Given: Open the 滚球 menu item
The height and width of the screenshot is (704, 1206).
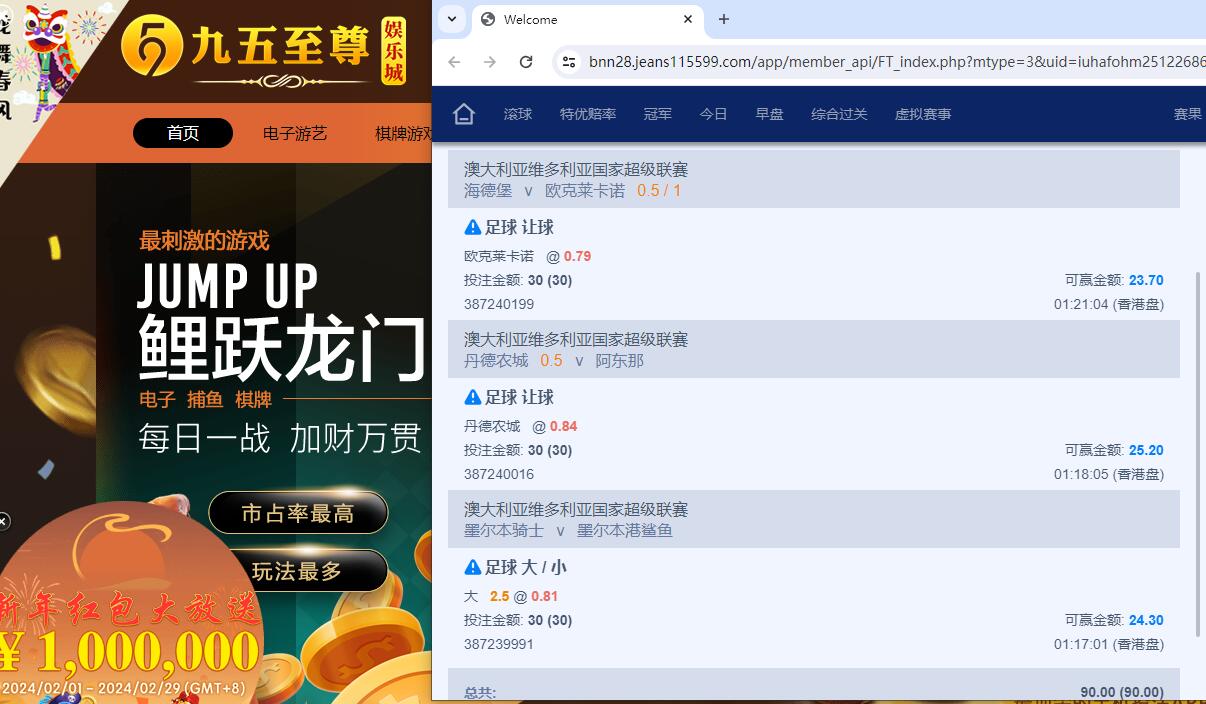Looking at the screenshot, I should [518, 114].
